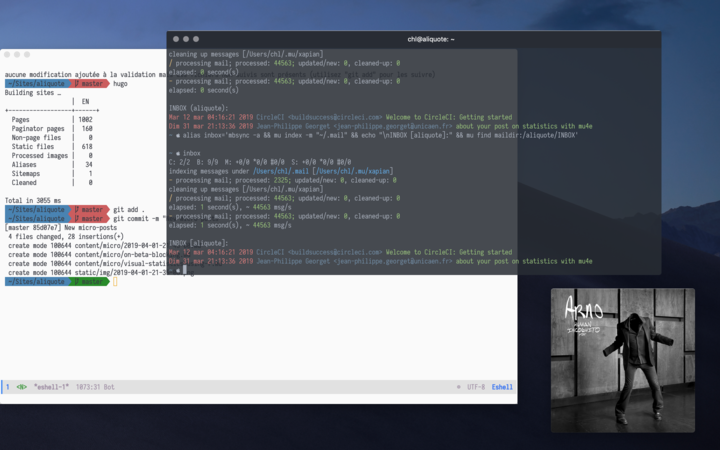Click the <N> evil state indicator
720x450 pixels.
21,387
